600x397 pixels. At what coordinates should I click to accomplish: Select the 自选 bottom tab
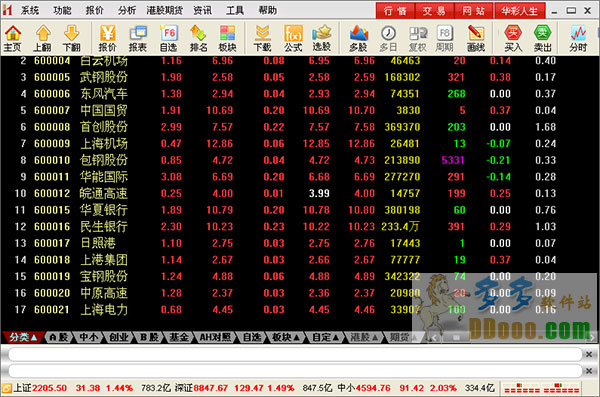pyautogui.click(x=251, y=337)
